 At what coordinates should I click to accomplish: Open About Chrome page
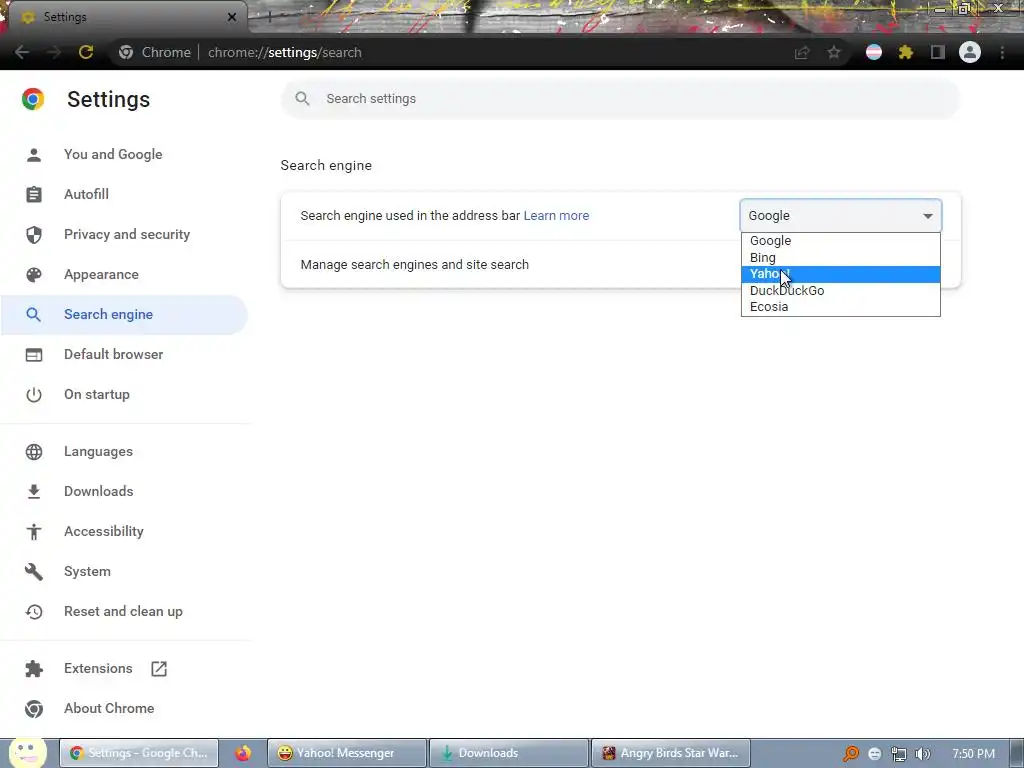(109, 709)
